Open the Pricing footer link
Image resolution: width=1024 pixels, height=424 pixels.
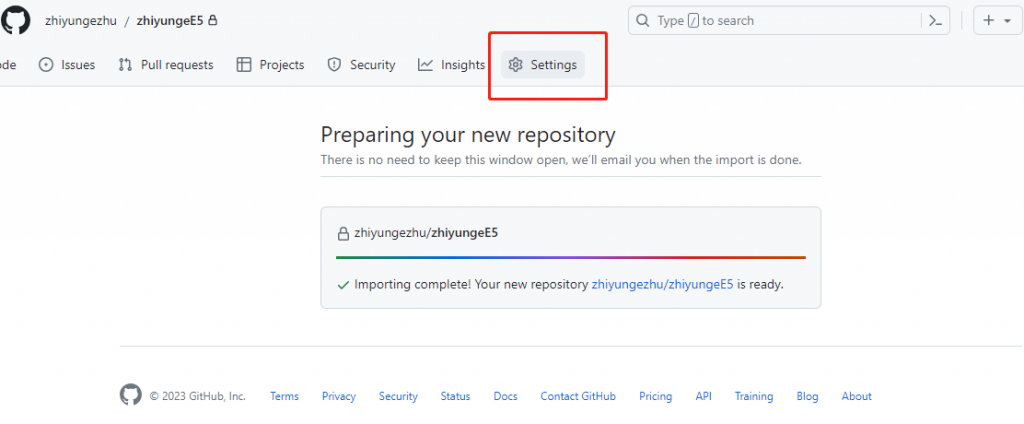coord(655,396)
